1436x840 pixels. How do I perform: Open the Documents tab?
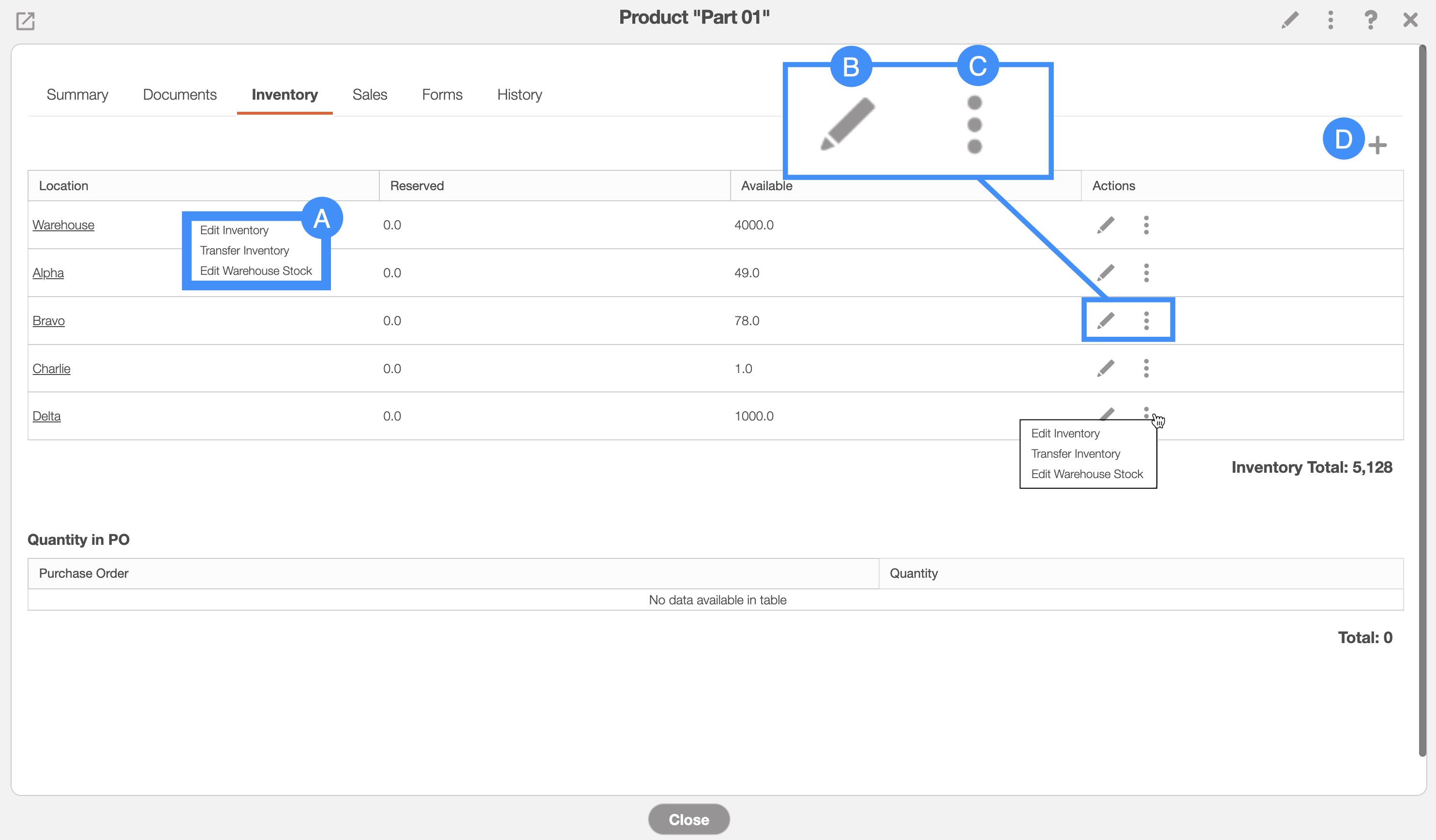click(179, 95)
